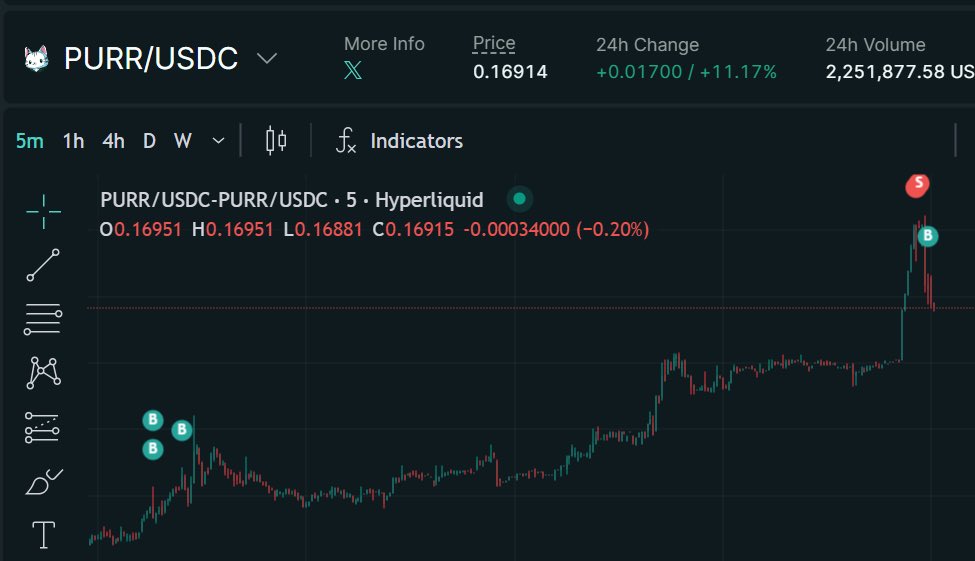This screenshot has width=975, height=561.
Task: Click the underlined Price label
Action: tap(494, 43)
